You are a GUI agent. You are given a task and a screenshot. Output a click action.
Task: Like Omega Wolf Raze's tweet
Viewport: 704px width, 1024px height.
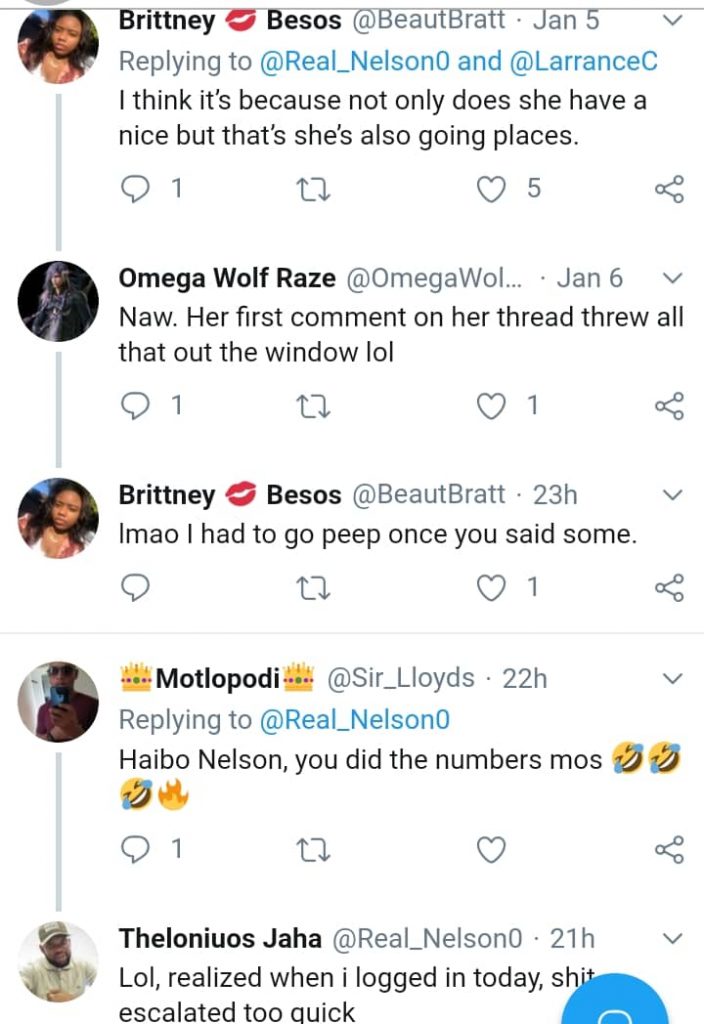click(x=491, y=405)
